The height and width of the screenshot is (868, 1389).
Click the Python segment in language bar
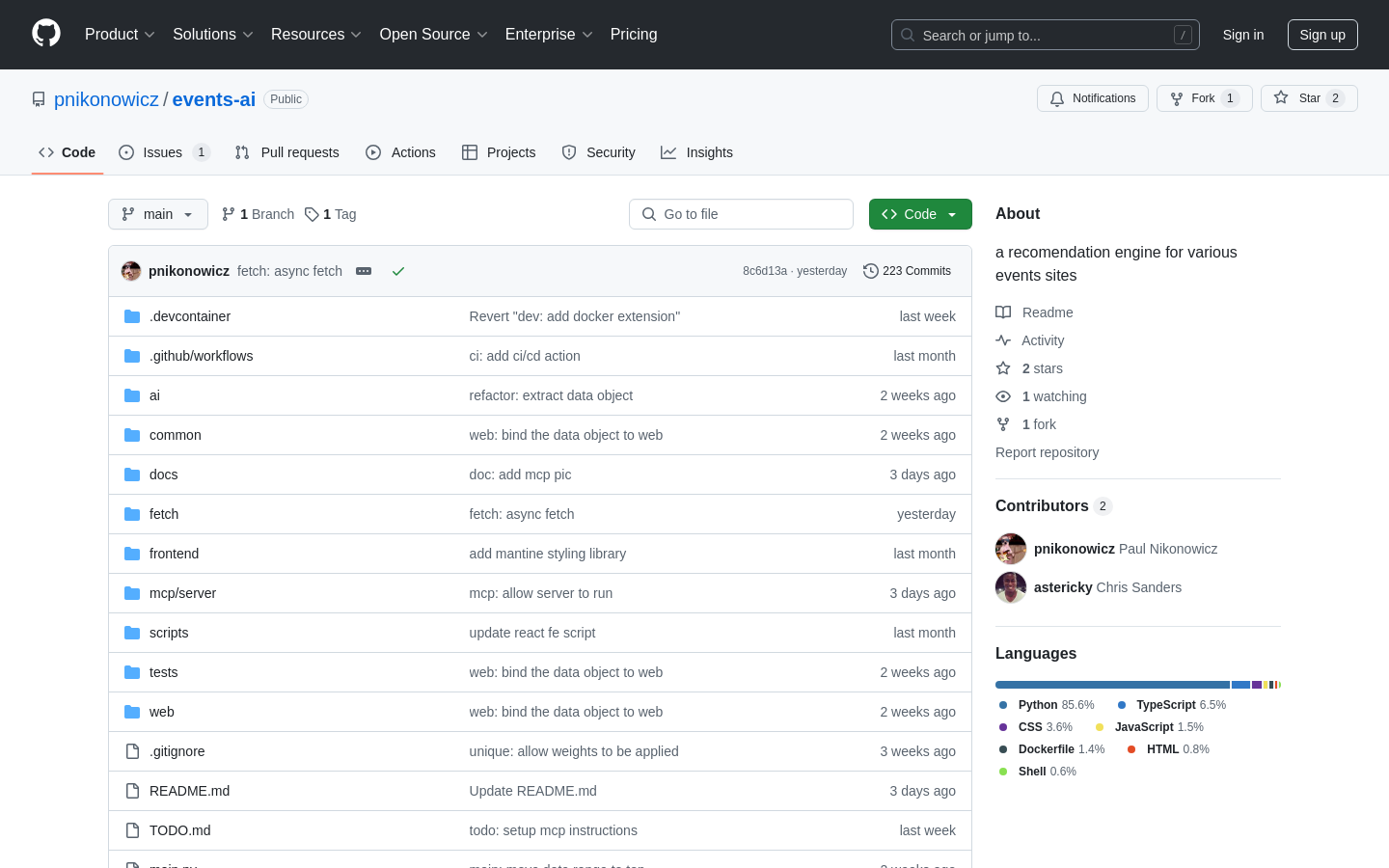(1112, 685)
